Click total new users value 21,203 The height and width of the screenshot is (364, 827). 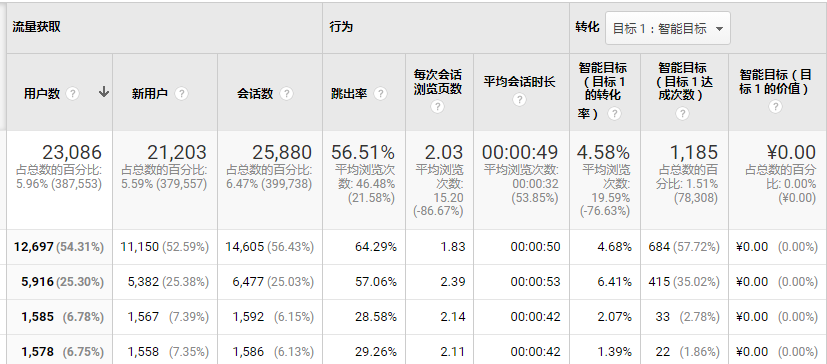tap(177, 152)
